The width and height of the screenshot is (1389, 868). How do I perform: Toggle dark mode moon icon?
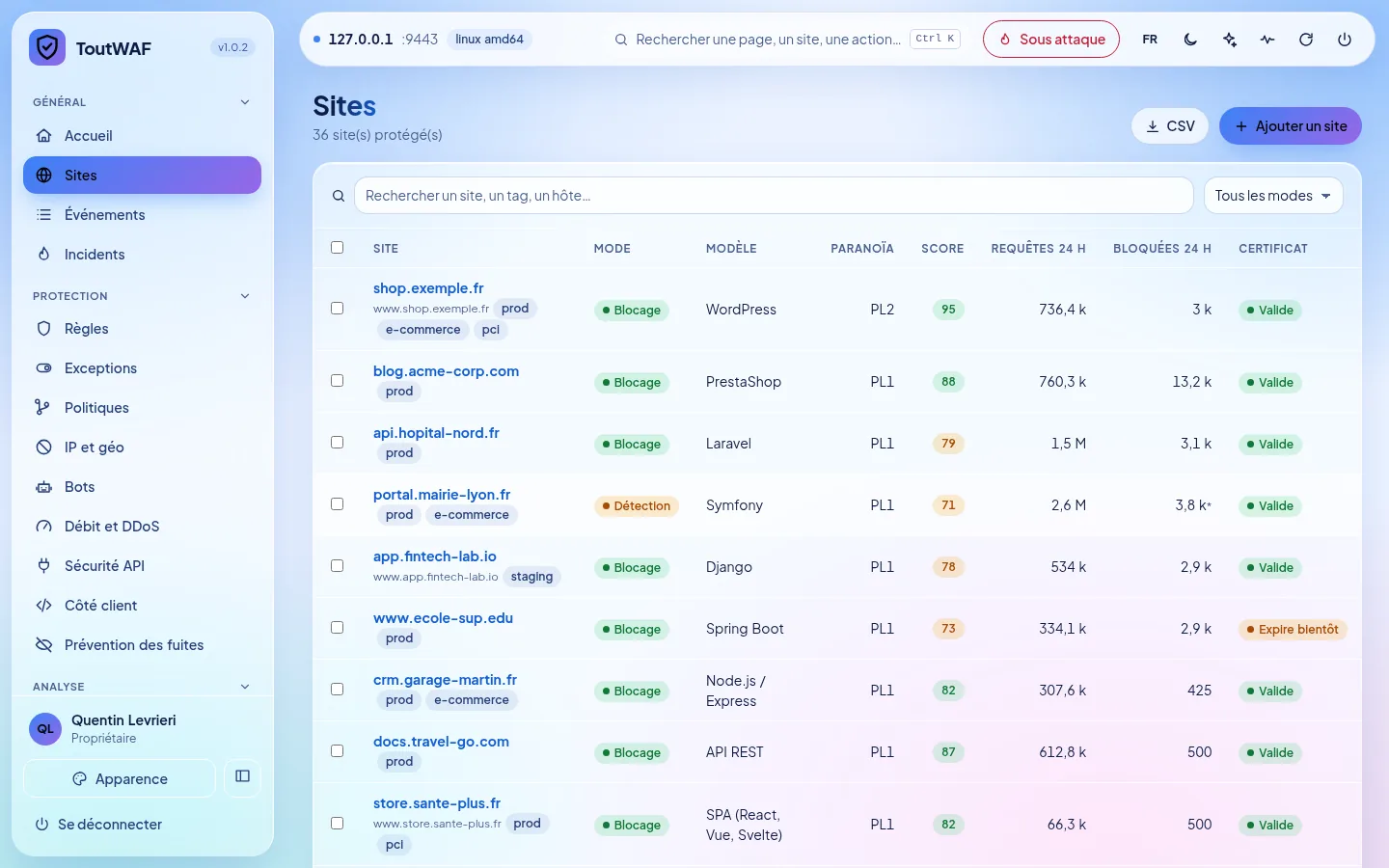[1190, 40]
